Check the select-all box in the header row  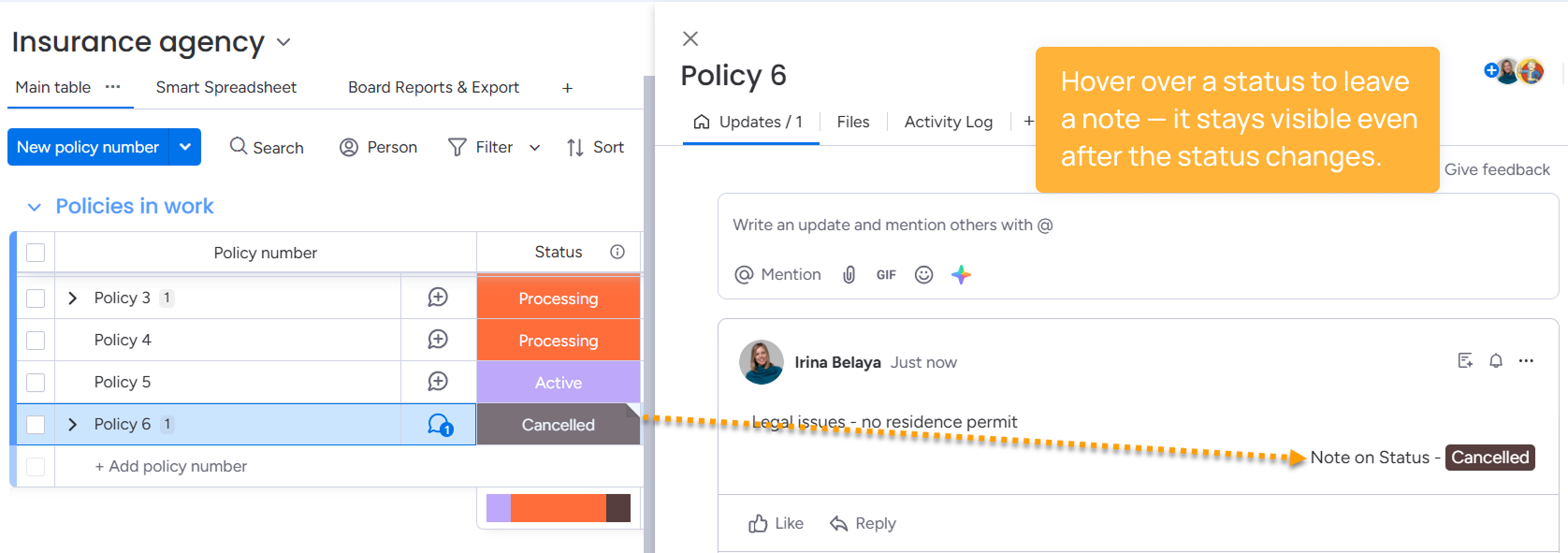35,252
